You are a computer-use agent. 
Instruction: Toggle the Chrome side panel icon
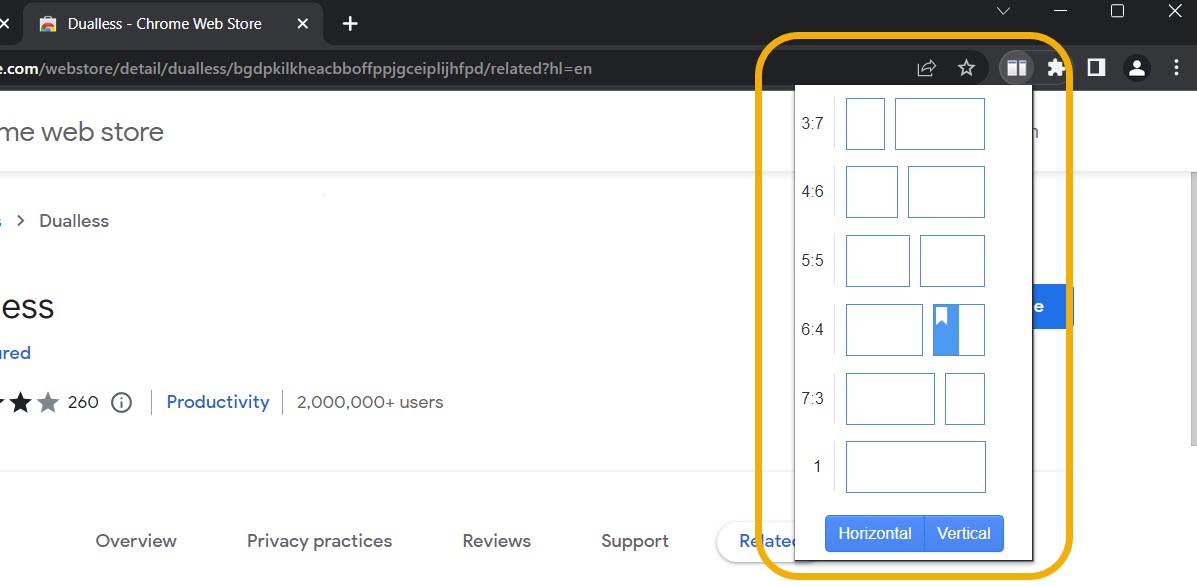click(1096, 68)
